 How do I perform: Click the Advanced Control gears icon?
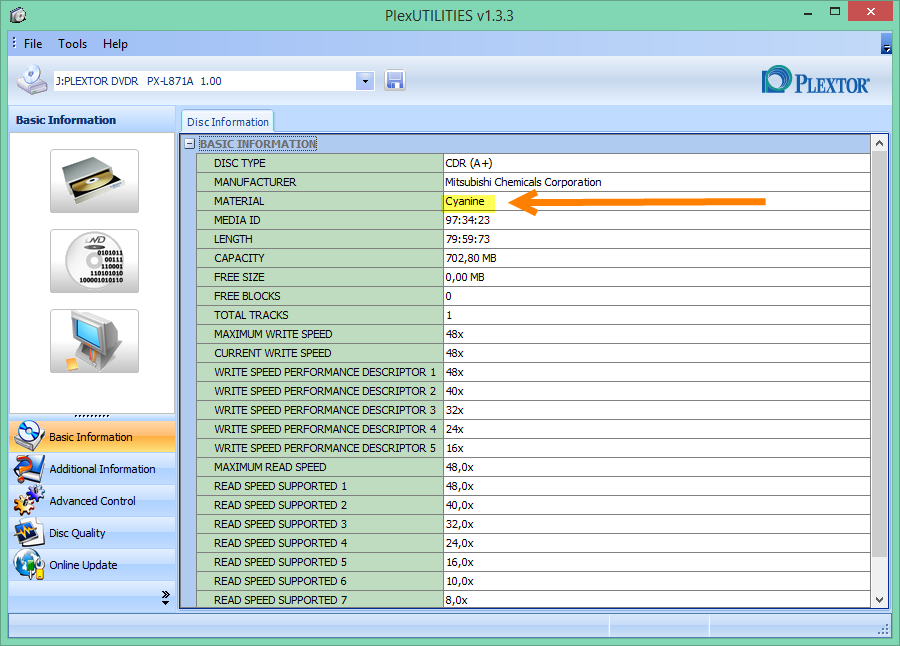[x=28, y=500]
